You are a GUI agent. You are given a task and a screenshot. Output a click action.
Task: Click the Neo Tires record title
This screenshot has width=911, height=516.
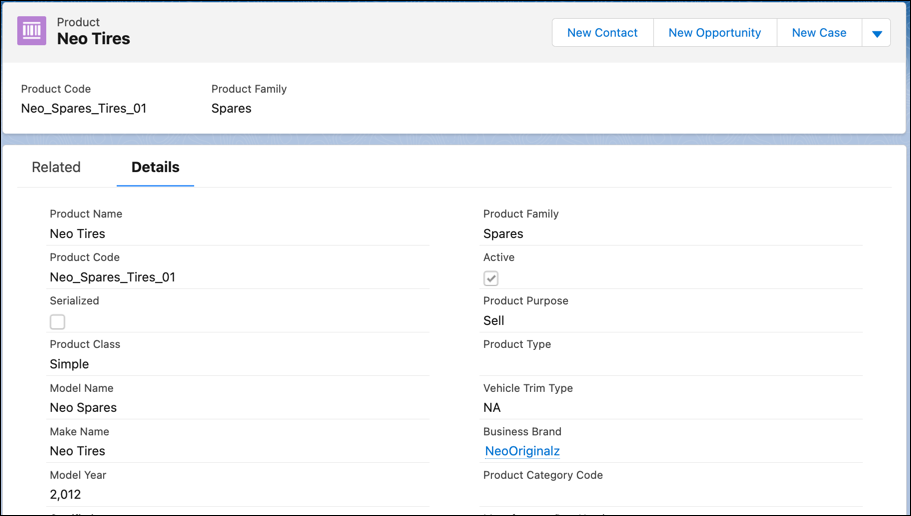pos(94,39)
